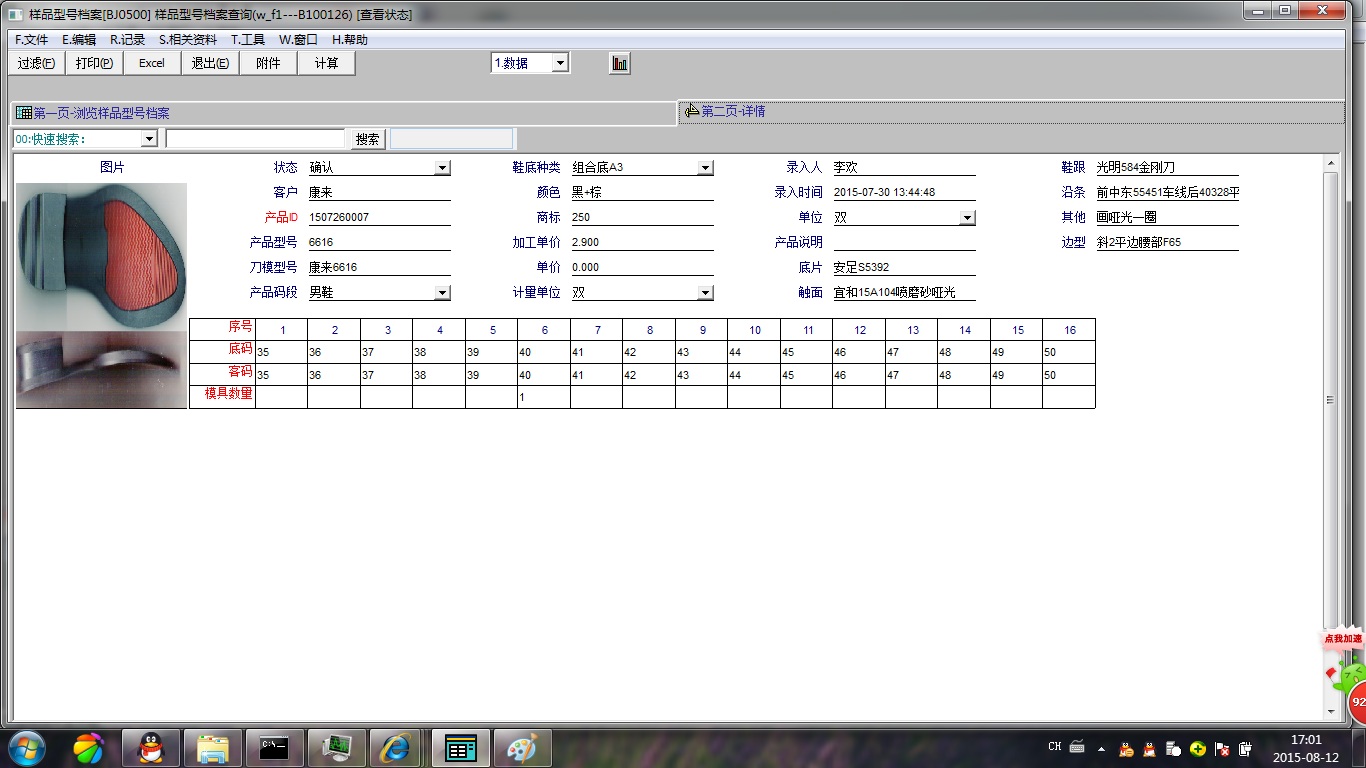Click the green plus tray icon

click(x=1198, y=749)
